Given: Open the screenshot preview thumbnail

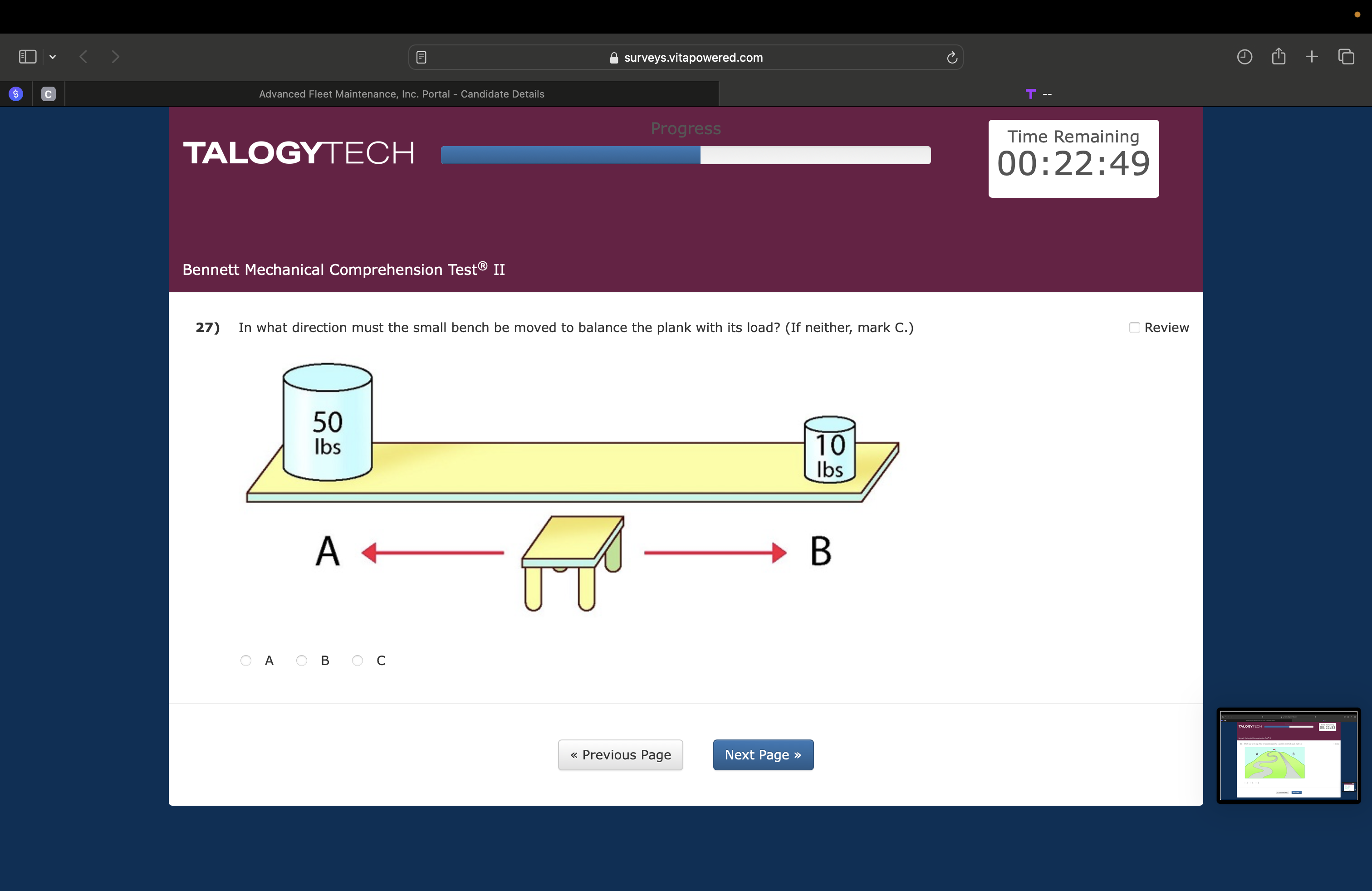Looking at the screenshot, I should (x=1288, y=755).
